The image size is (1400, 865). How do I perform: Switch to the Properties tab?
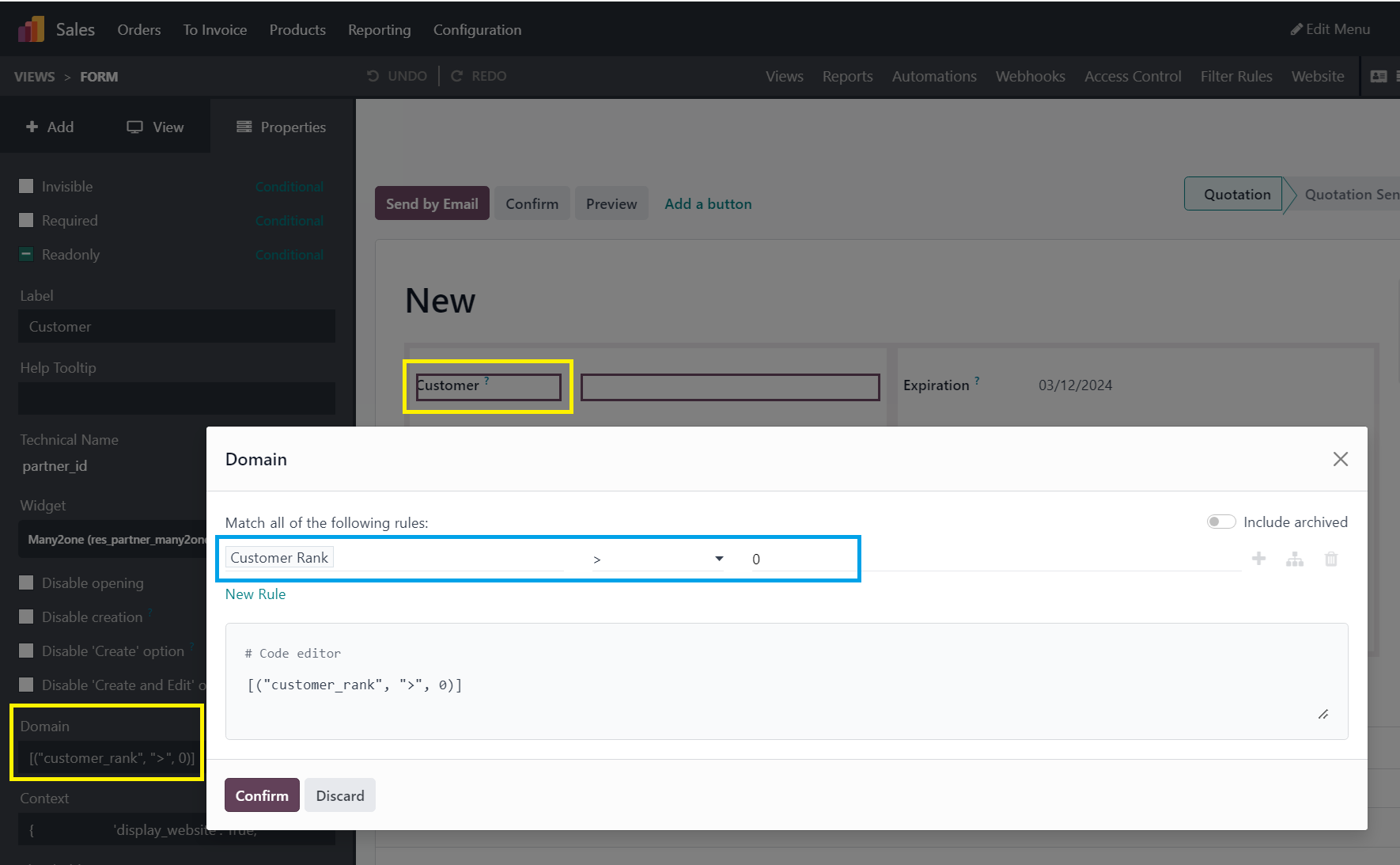coord(282,127)
